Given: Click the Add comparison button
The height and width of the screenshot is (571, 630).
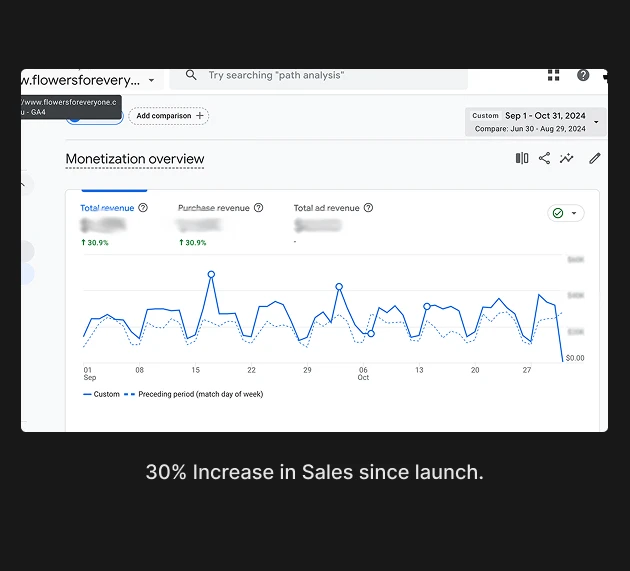Looking at the screenshot, I should pyautogui.click(x=169, y=116).
